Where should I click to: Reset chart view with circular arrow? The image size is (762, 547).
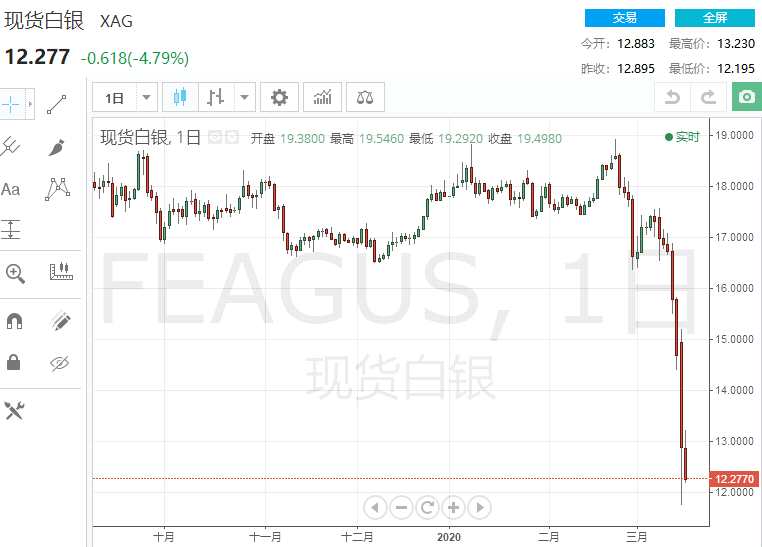point(427,508)
